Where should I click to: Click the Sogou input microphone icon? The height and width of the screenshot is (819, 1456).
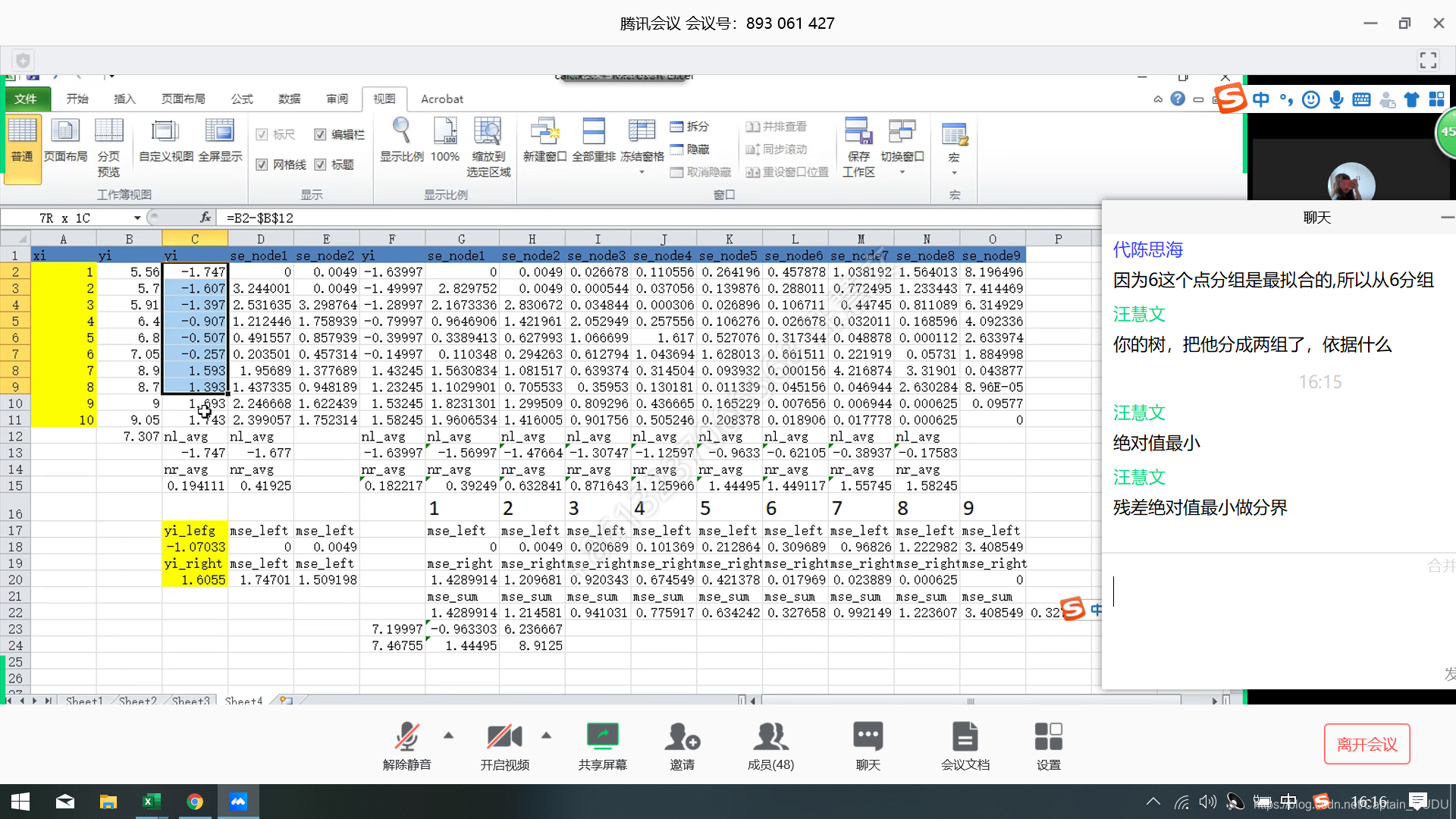[1336, 99]
